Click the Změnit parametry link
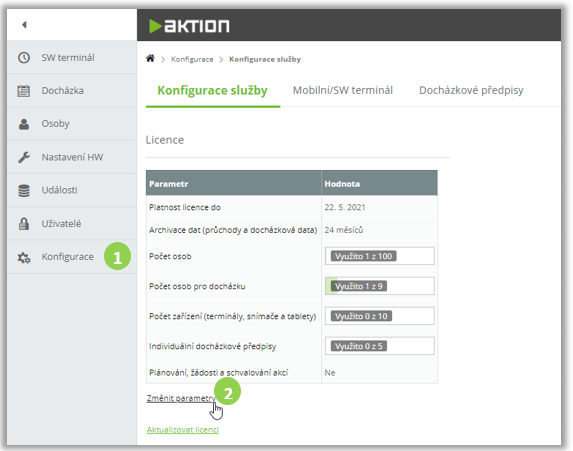This screenshot has height=451, width=573. click(x=181, y=398)
